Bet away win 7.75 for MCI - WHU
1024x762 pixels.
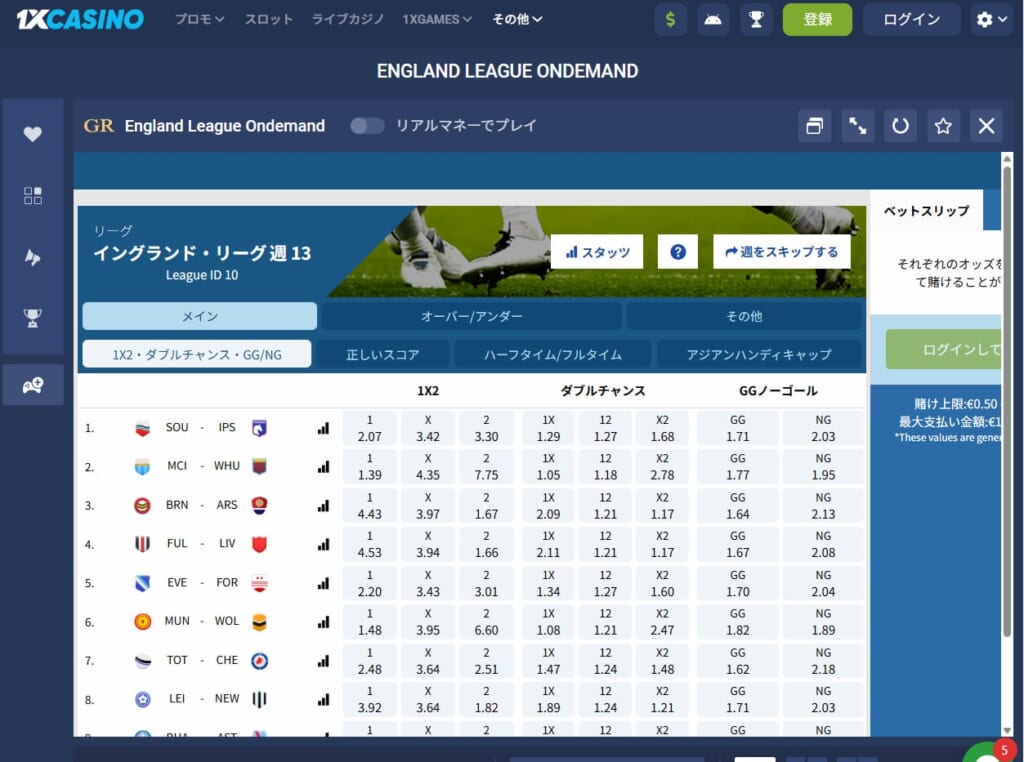pos(487,467)
